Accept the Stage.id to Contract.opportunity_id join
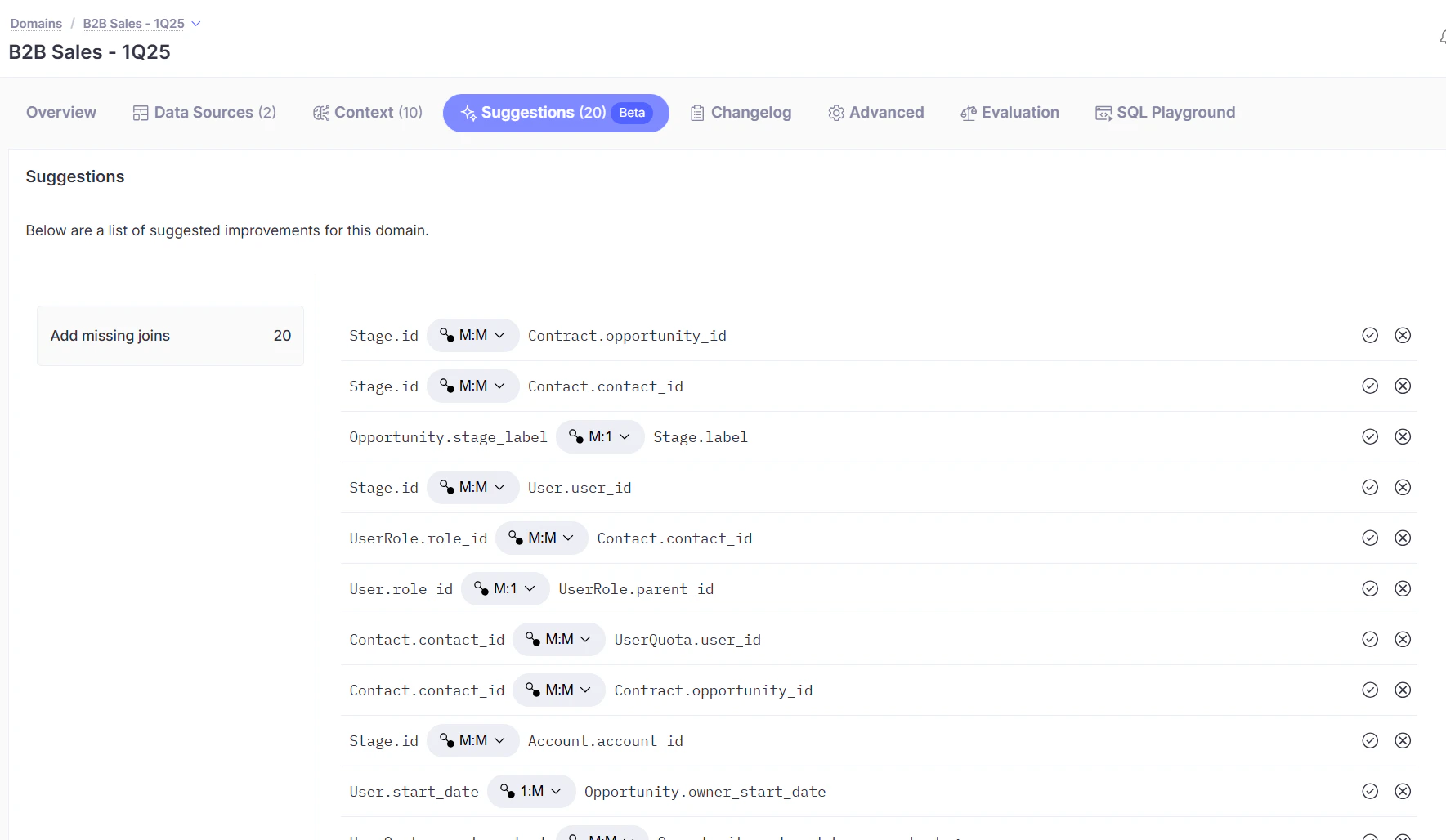 pyautogui.click(x=1370, y=335)
